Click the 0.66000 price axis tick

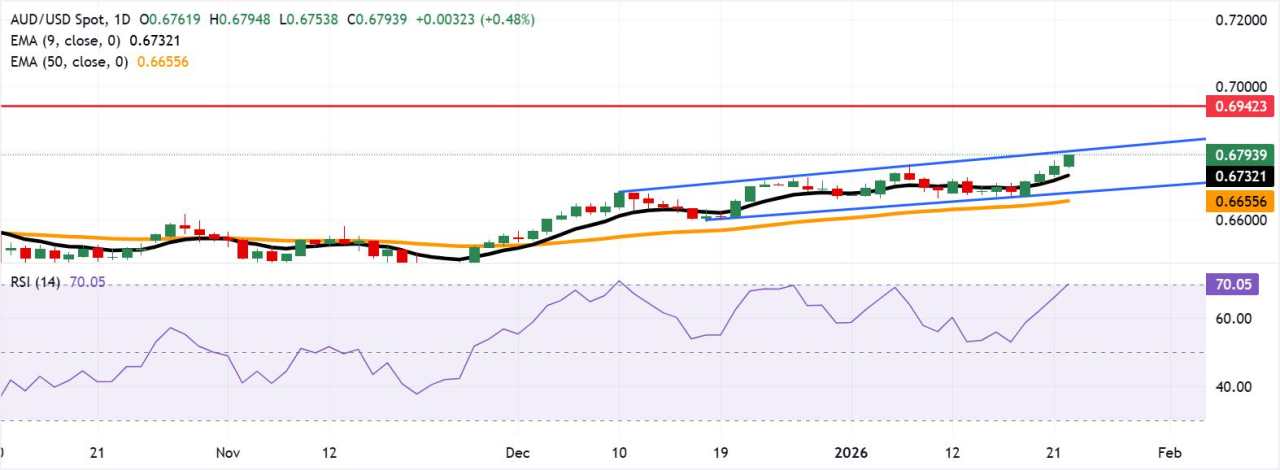[1242, 220]
